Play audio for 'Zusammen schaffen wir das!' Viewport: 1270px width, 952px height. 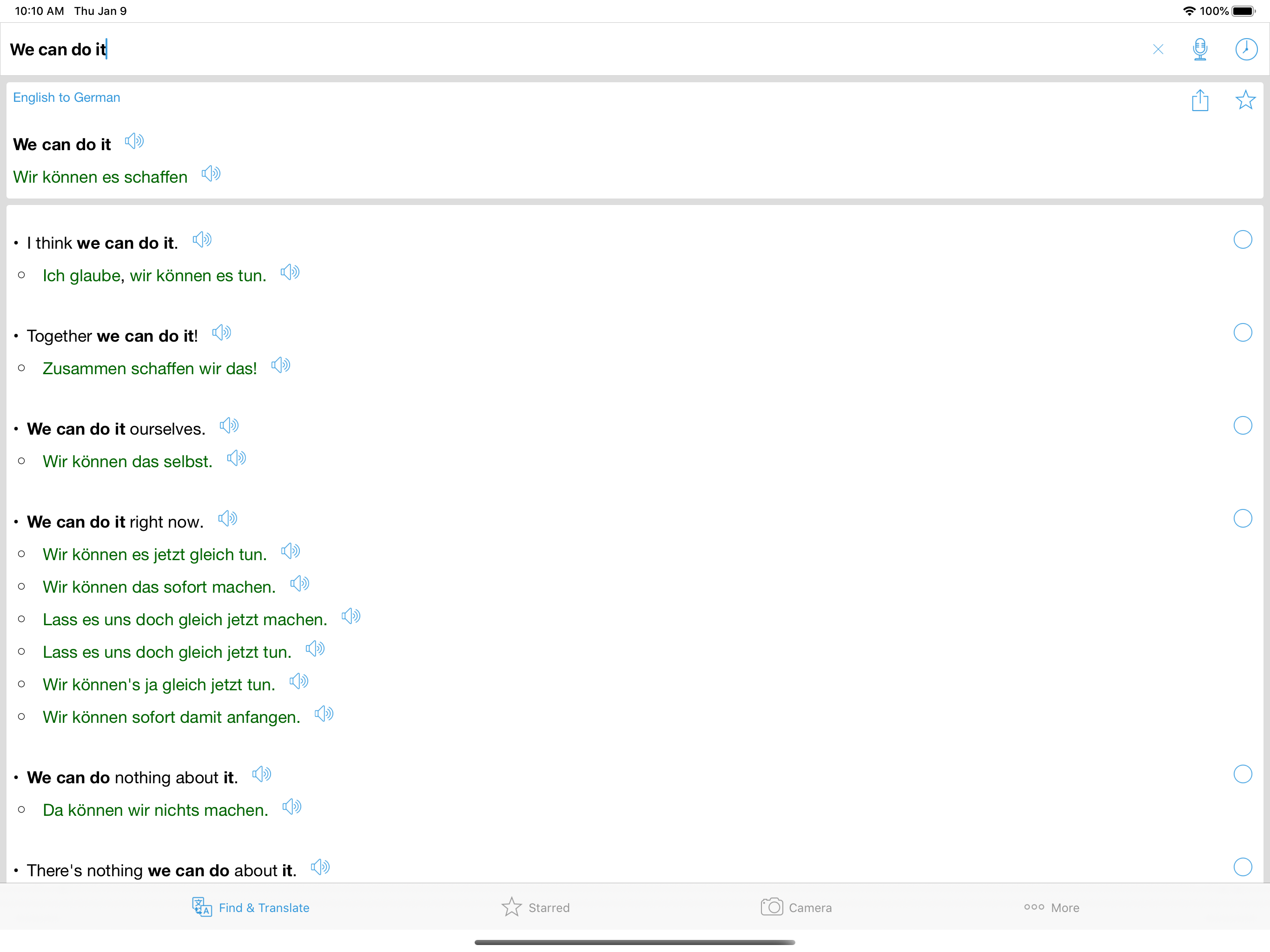[x=281, y=365]
